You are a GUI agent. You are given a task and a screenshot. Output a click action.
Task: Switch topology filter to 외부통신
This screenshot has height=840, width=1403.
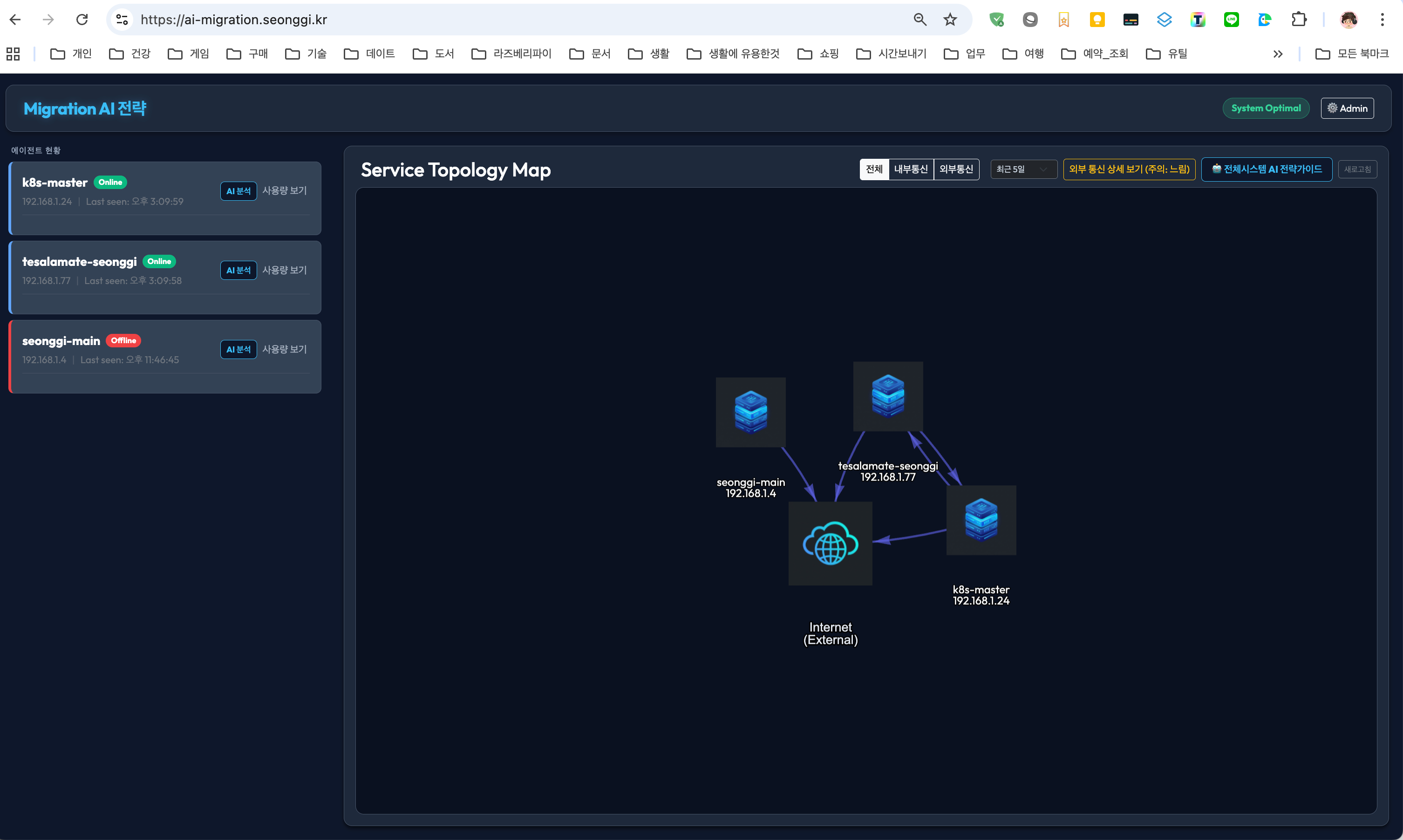pyautogui.click(x=956, y=169)
